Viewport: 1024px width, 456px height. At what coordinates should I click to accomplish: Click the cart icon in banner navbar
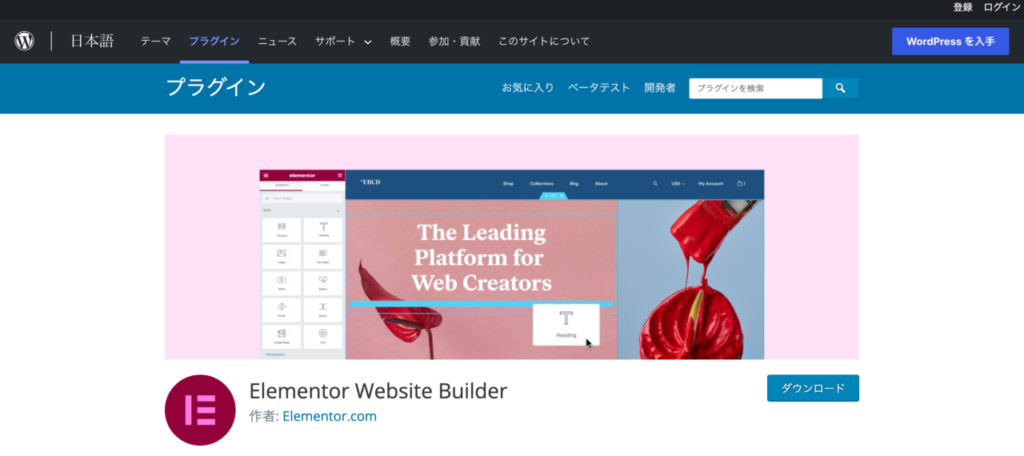(x=741, y=184)
